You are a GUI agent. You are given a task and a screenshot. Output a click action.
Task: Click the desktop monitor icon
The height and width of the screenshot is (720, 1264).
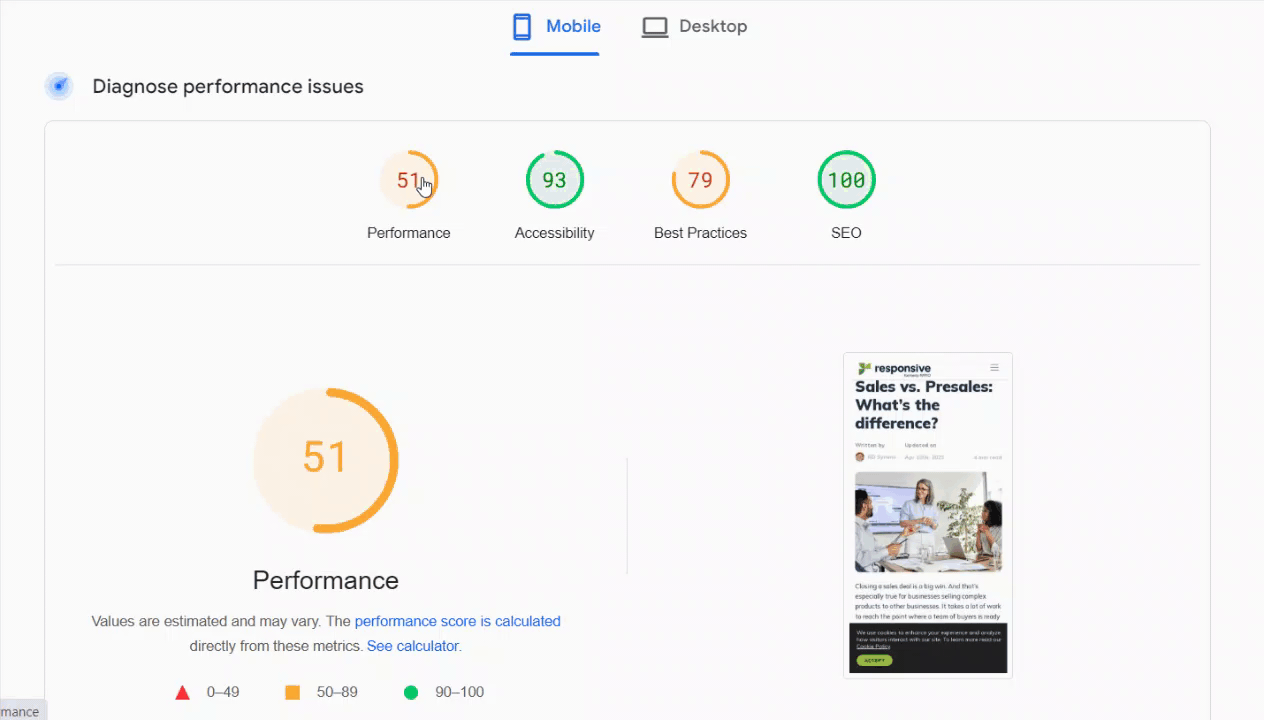click(x=655, y=27)
